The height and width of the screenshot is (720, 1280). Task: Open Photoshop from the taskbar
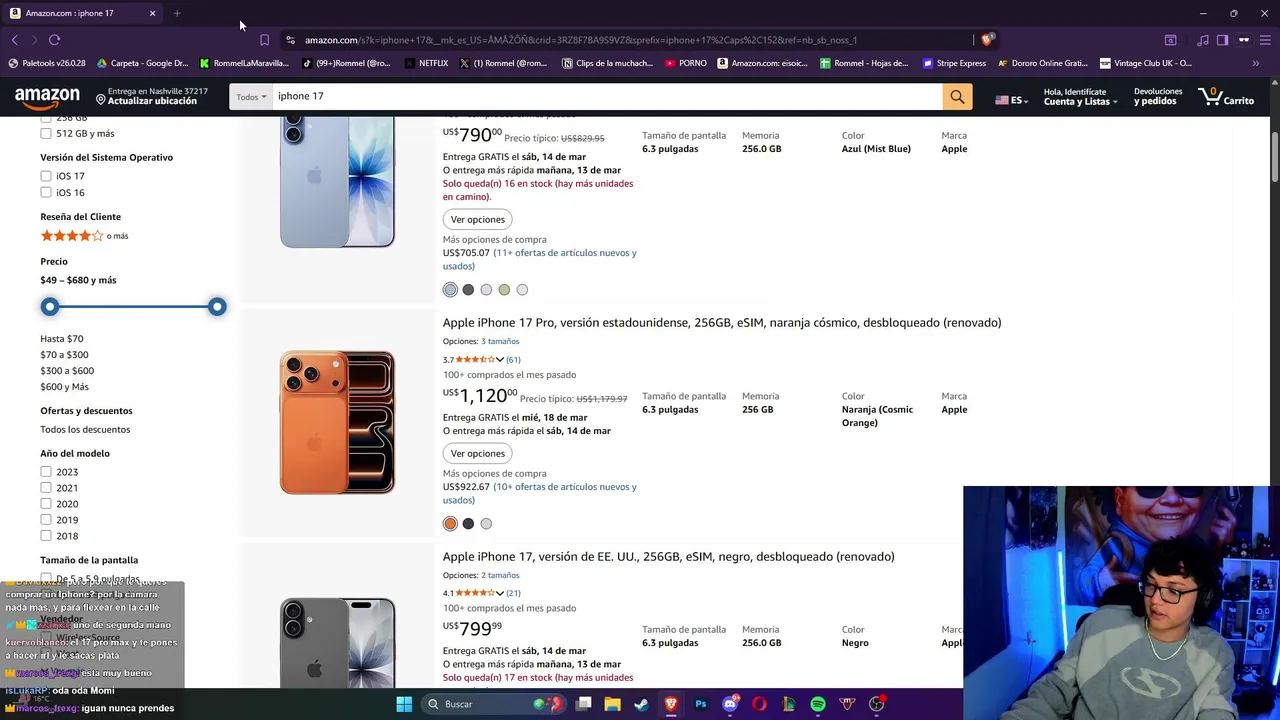(x=700, y=704)
